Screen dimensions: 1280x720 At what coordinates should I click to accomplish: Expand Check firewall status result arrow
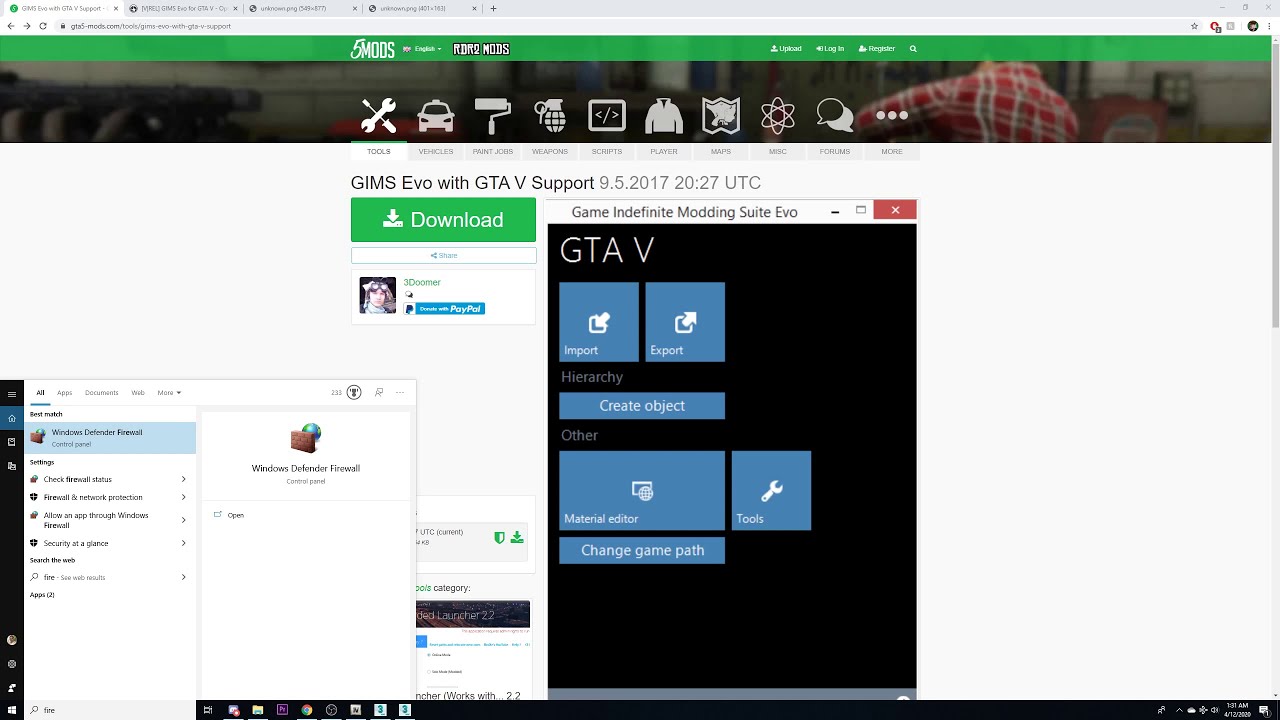coord(184,479)
